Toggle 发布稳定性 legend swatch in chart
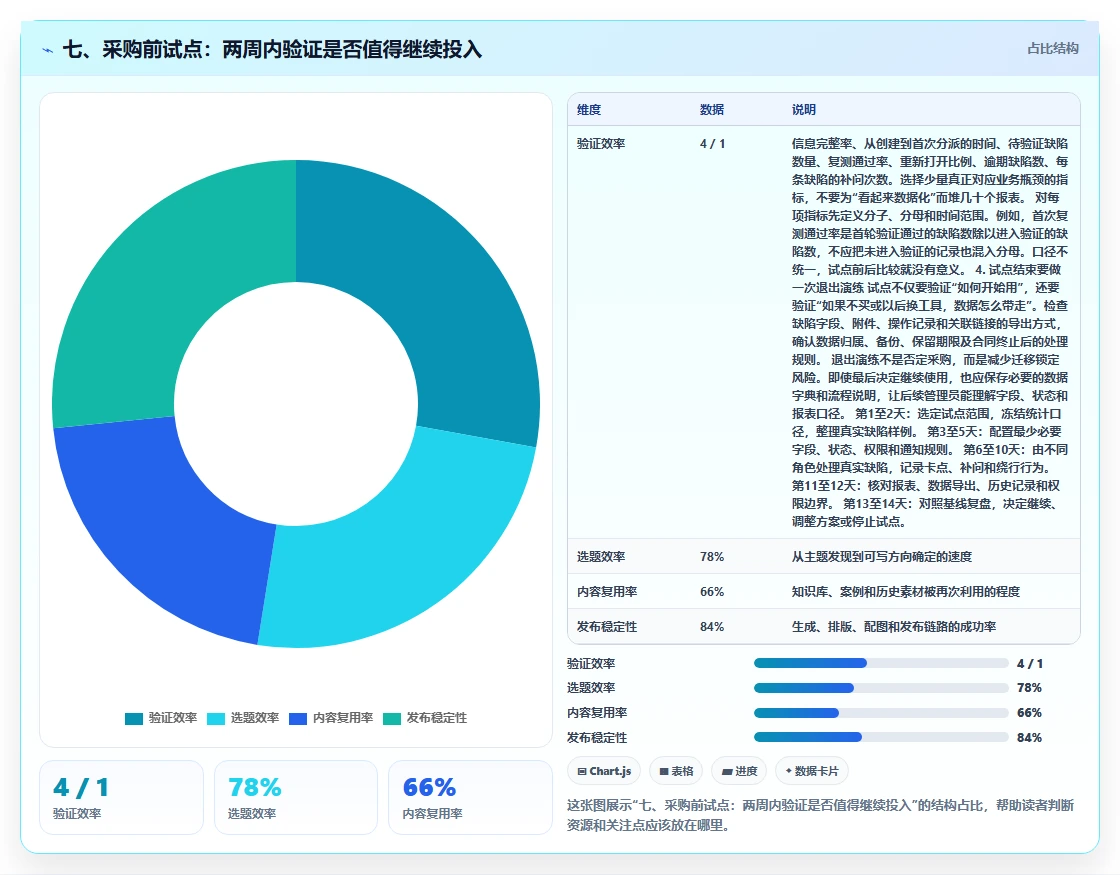 click(x=392, y=719)
